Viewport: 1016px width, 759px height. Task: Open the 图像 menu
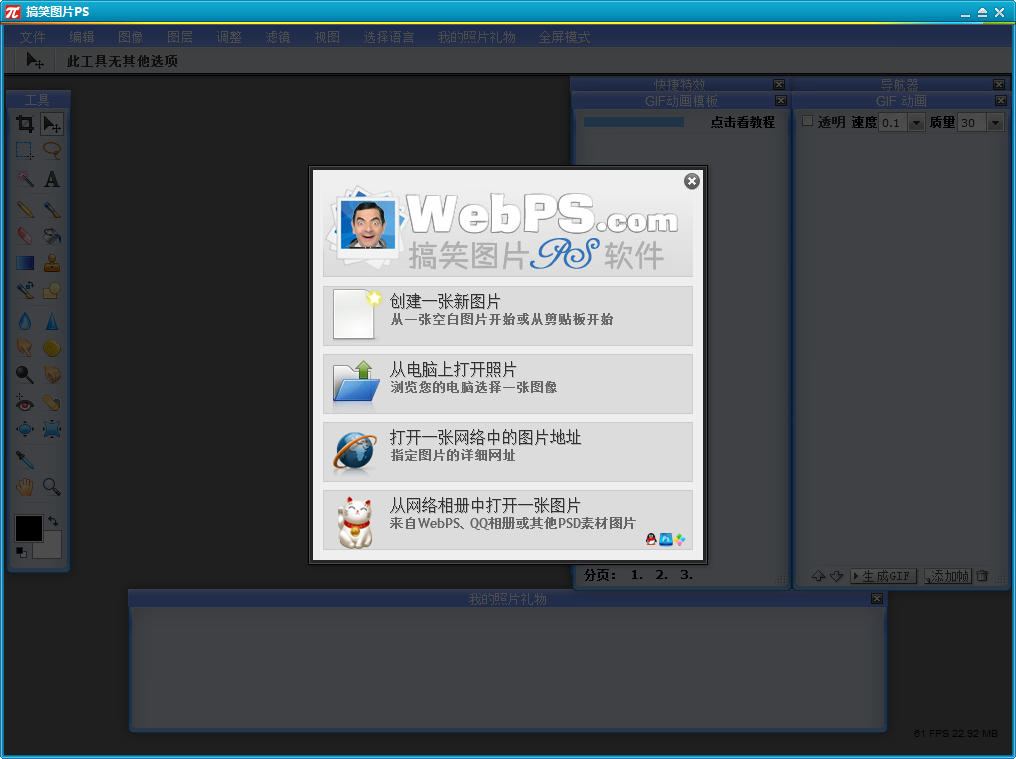[x=131, y=37]
